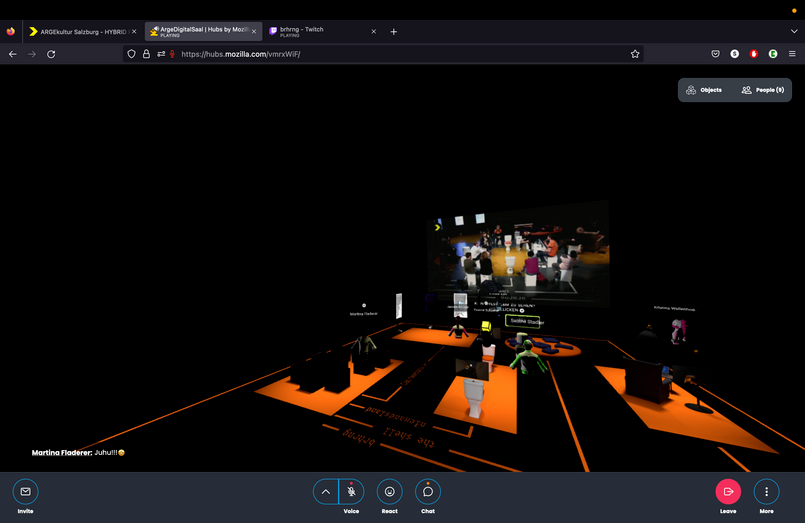Open the More options menu

(766, 491)
